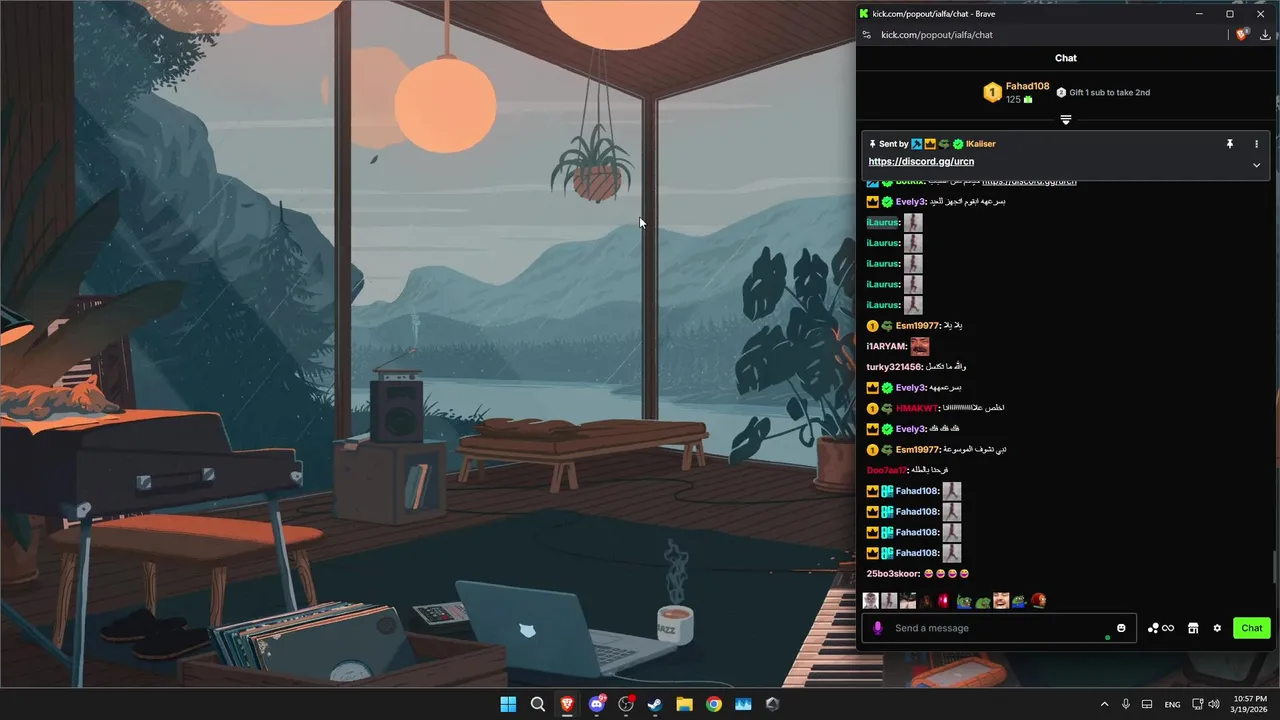Open the clock showing 10:57 PM
The width and height of the screenshot is (1280, 720).
1250,704
